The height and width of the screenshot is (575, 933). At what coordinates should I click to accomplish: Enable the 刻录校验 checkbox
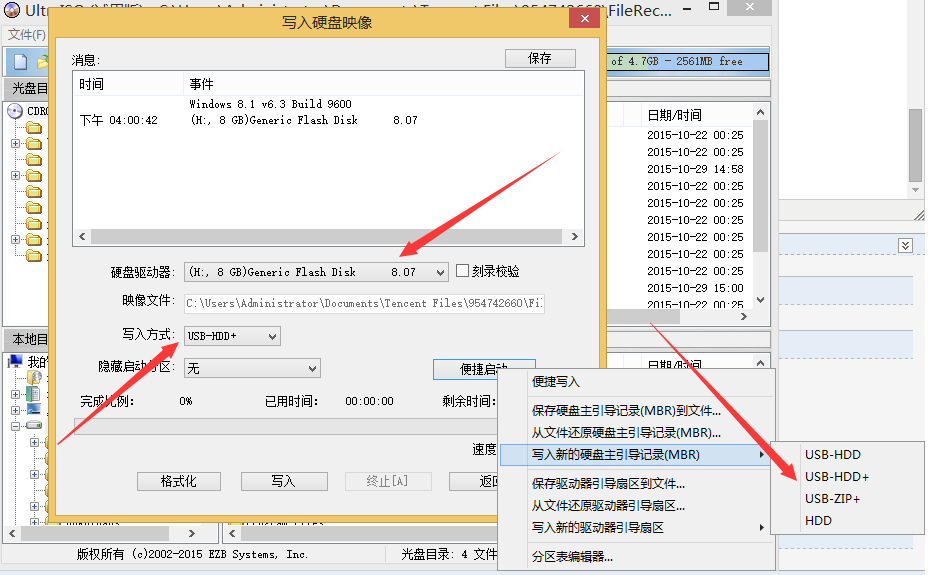pos(462,271)
